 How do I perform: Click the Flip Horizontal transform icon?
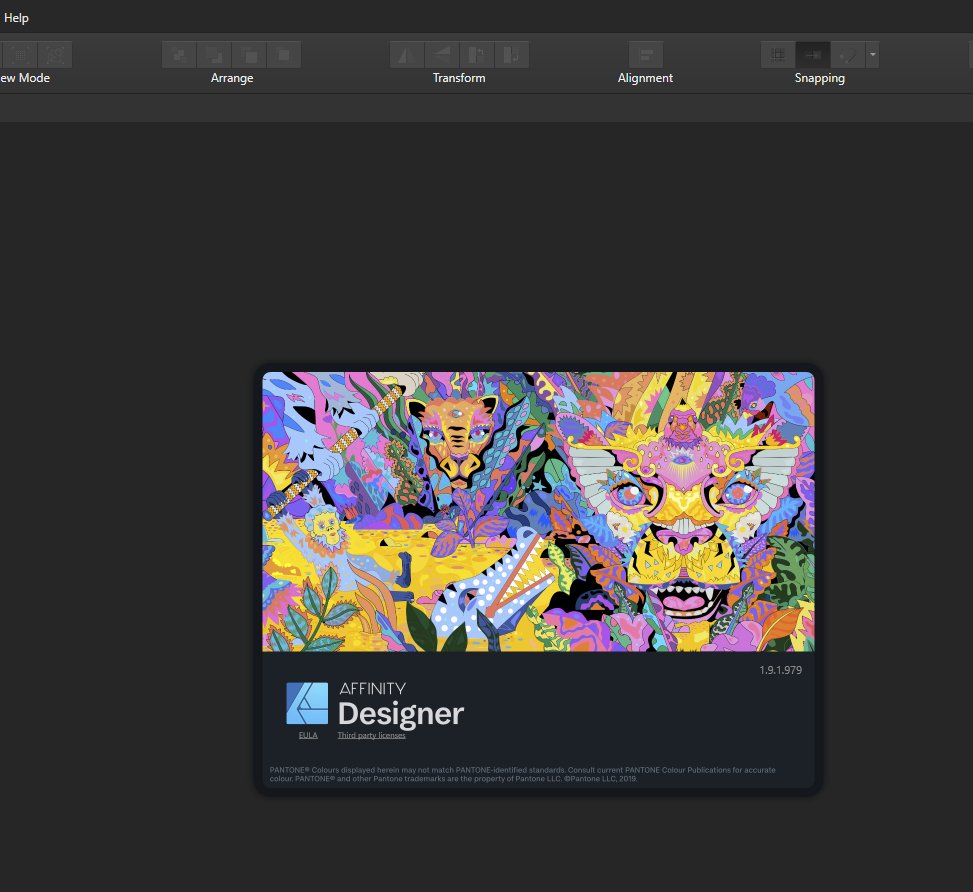click(406, 54)
